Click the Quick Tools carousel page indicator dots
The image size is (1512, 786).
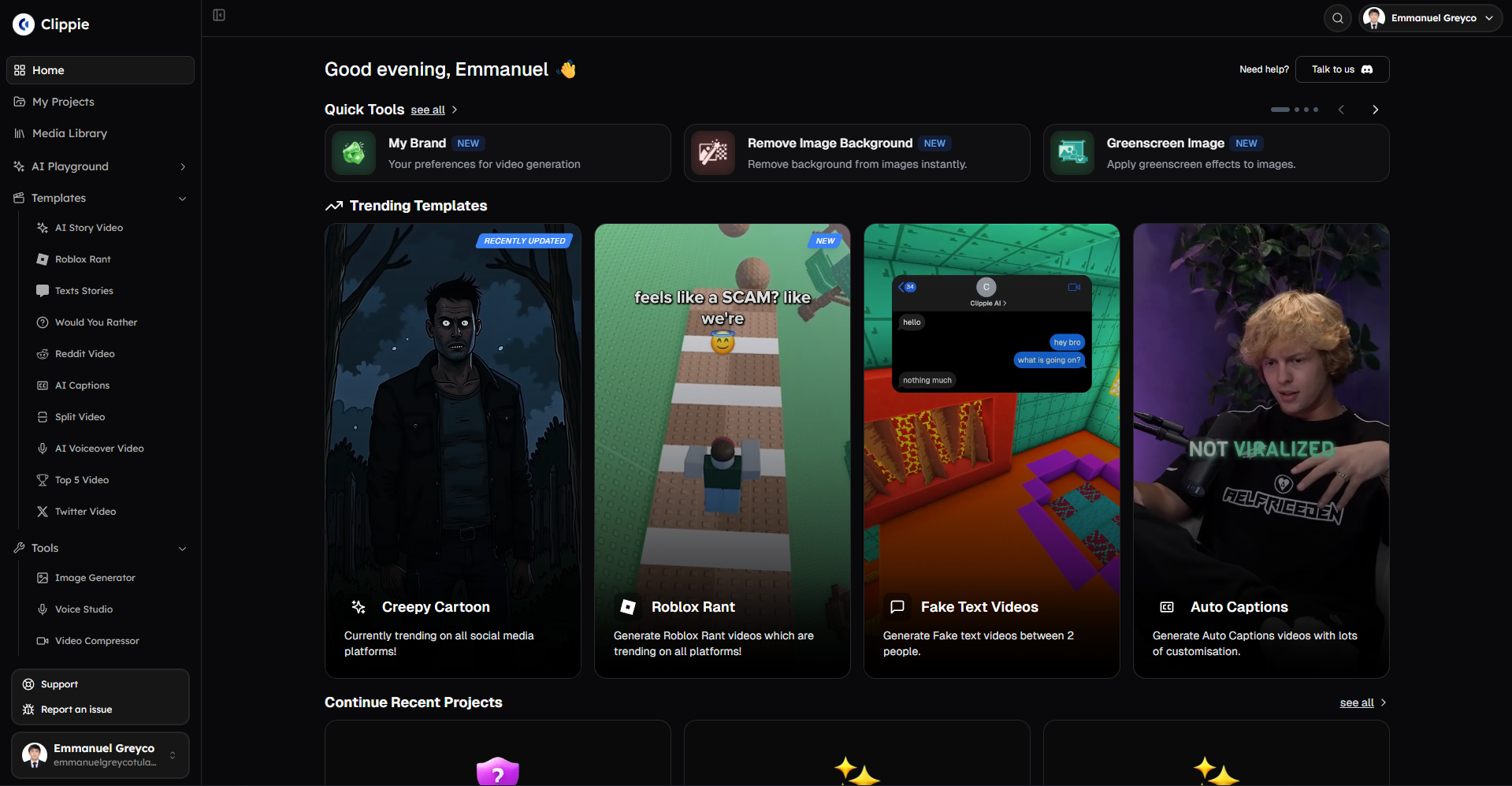coord(1295,110)
